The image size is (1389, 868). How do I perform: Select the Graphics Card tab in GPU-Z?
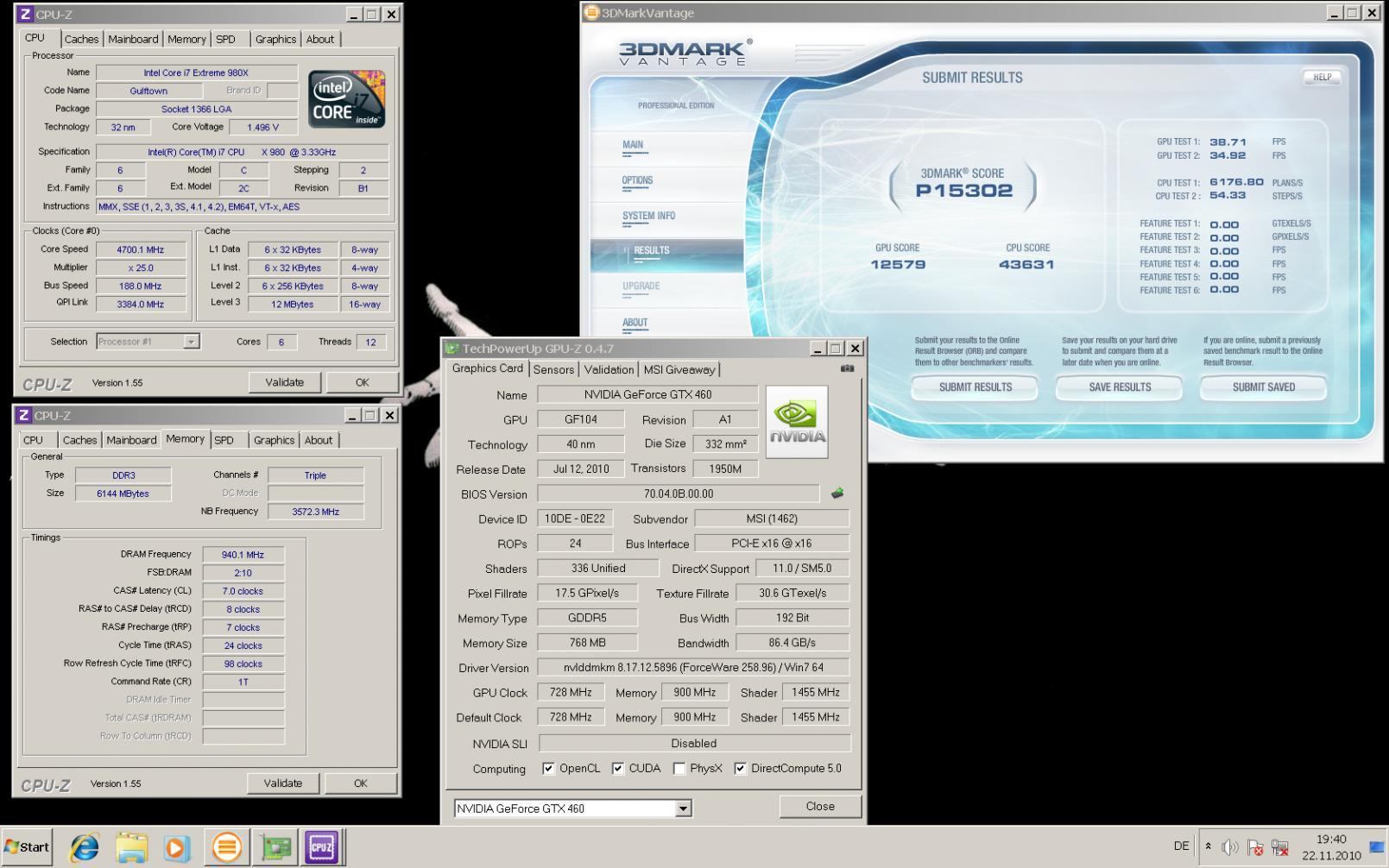click(488, 368)
